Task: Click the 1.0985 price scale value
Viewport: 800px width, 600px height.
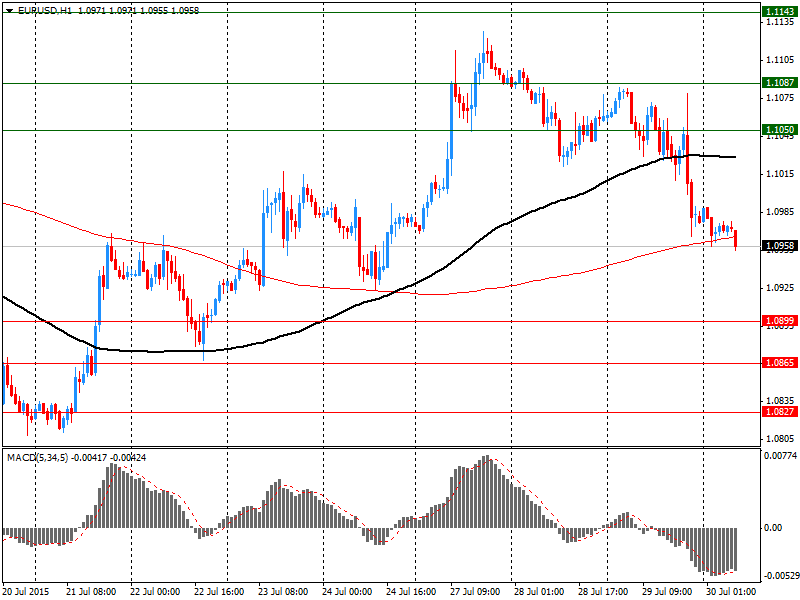Action: (x=780, y=212)
